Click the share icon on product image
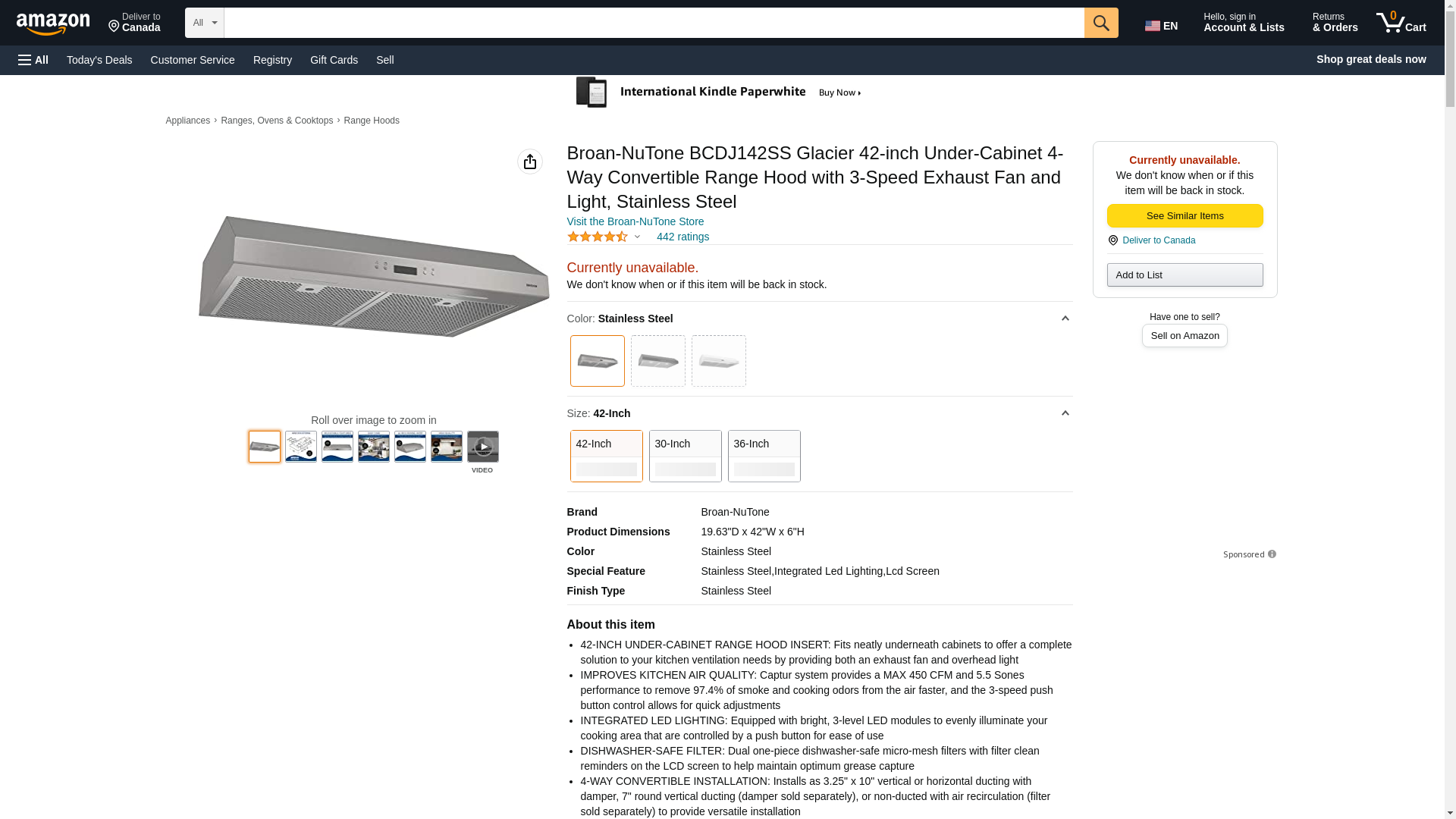The width and height of the screenshot is (1456, 819). pyautogui.click(x=529, y=162)
